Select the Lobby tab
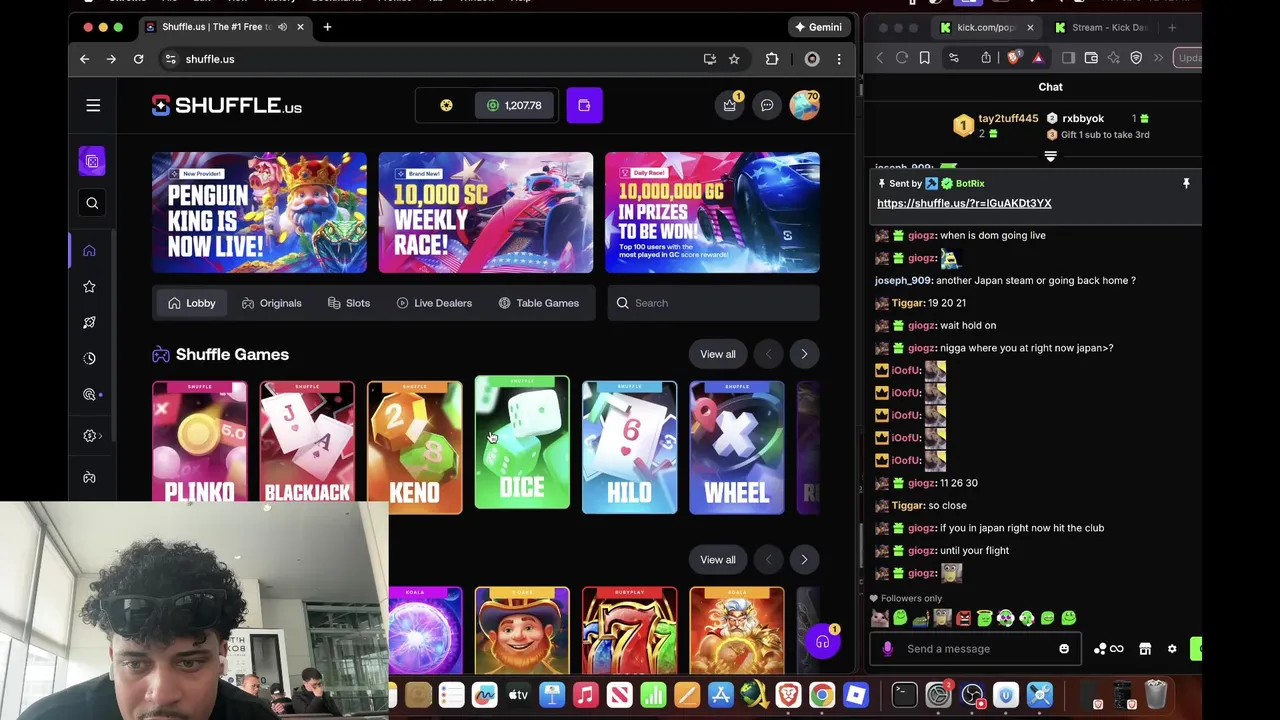Image resolution: width=1280 pixels, height=720 pixels. click(191, 303)
